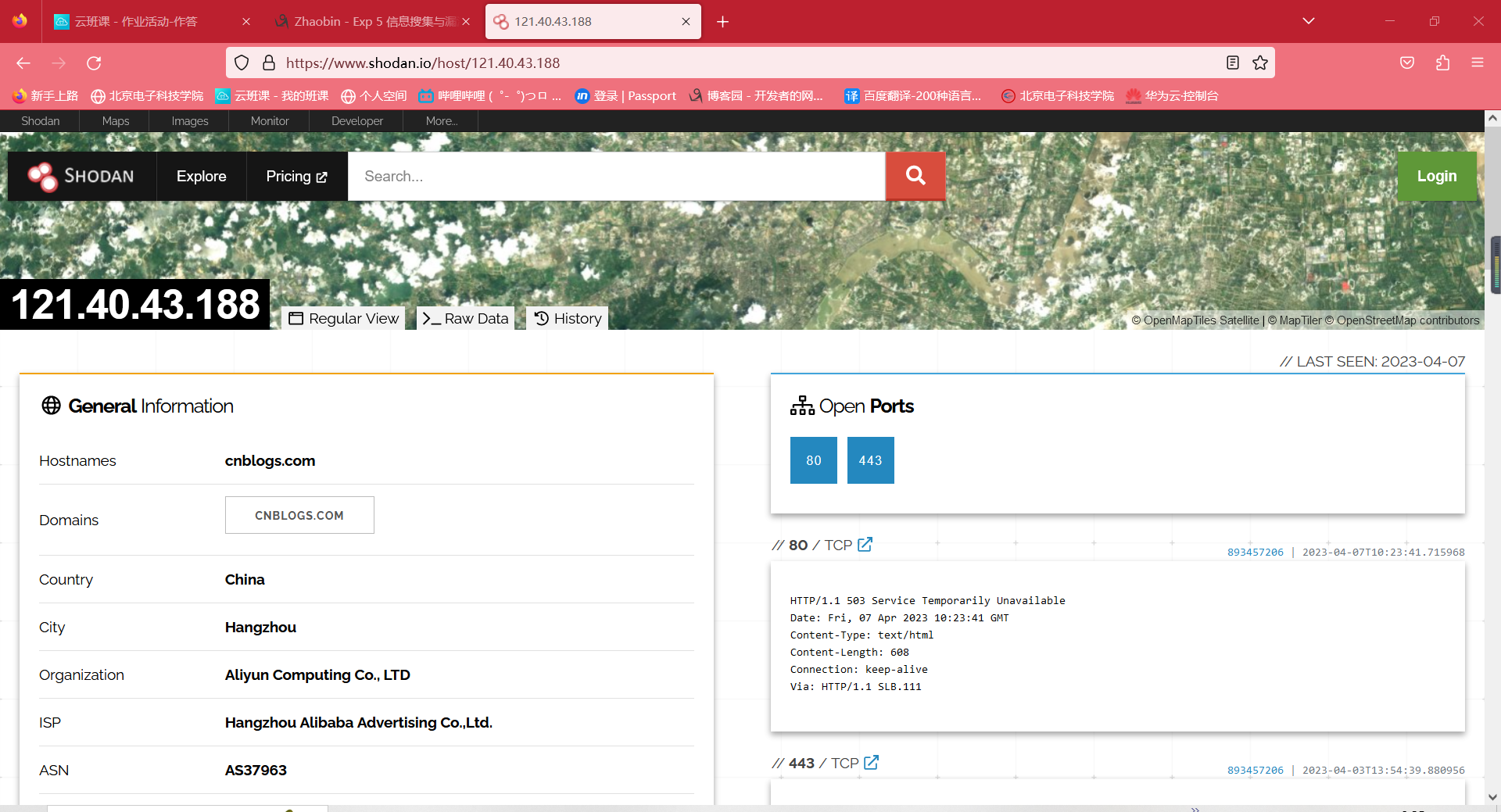Switch to the Zhaobin Exp 5 tab
Viewport: 1501px width, 812px height.
point(371,22)
